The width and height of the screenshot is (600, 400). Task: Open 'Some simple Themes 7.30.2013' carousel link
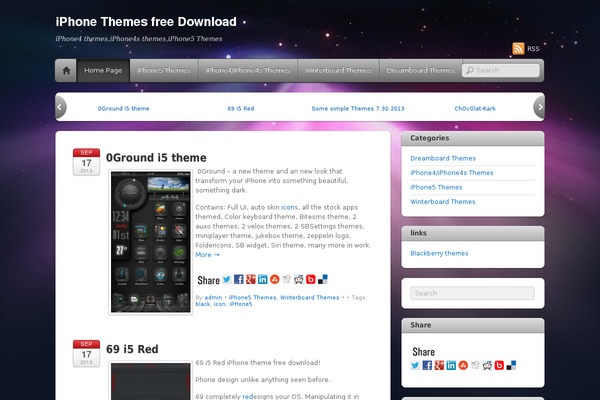point(358,108)
